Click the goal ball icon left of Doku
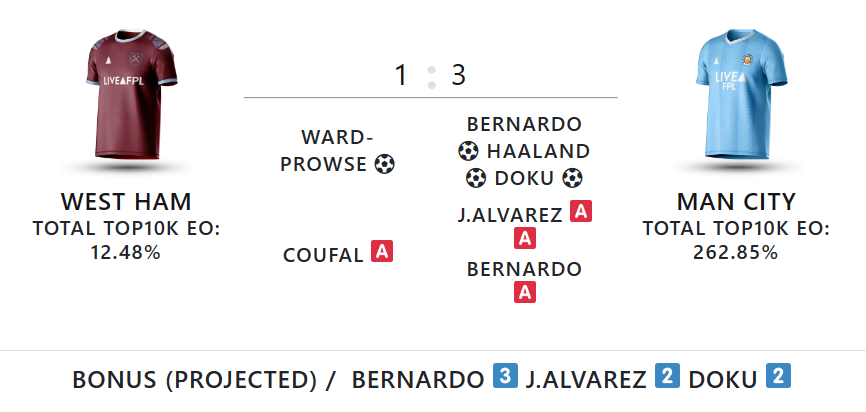Screen dimensions: 866x412 (x=476, y=178)
